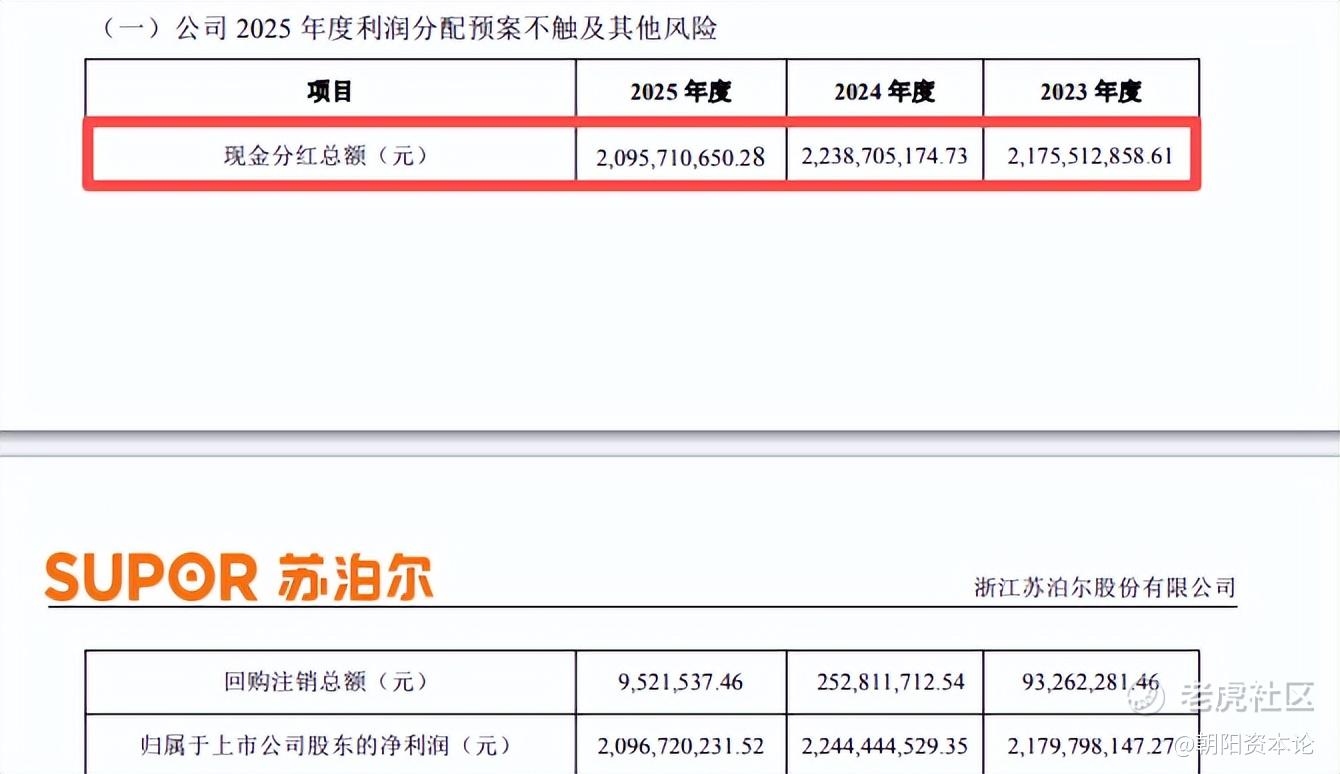
Task: Click the value 2,244,444,529.35
Action: click(885, 745)
